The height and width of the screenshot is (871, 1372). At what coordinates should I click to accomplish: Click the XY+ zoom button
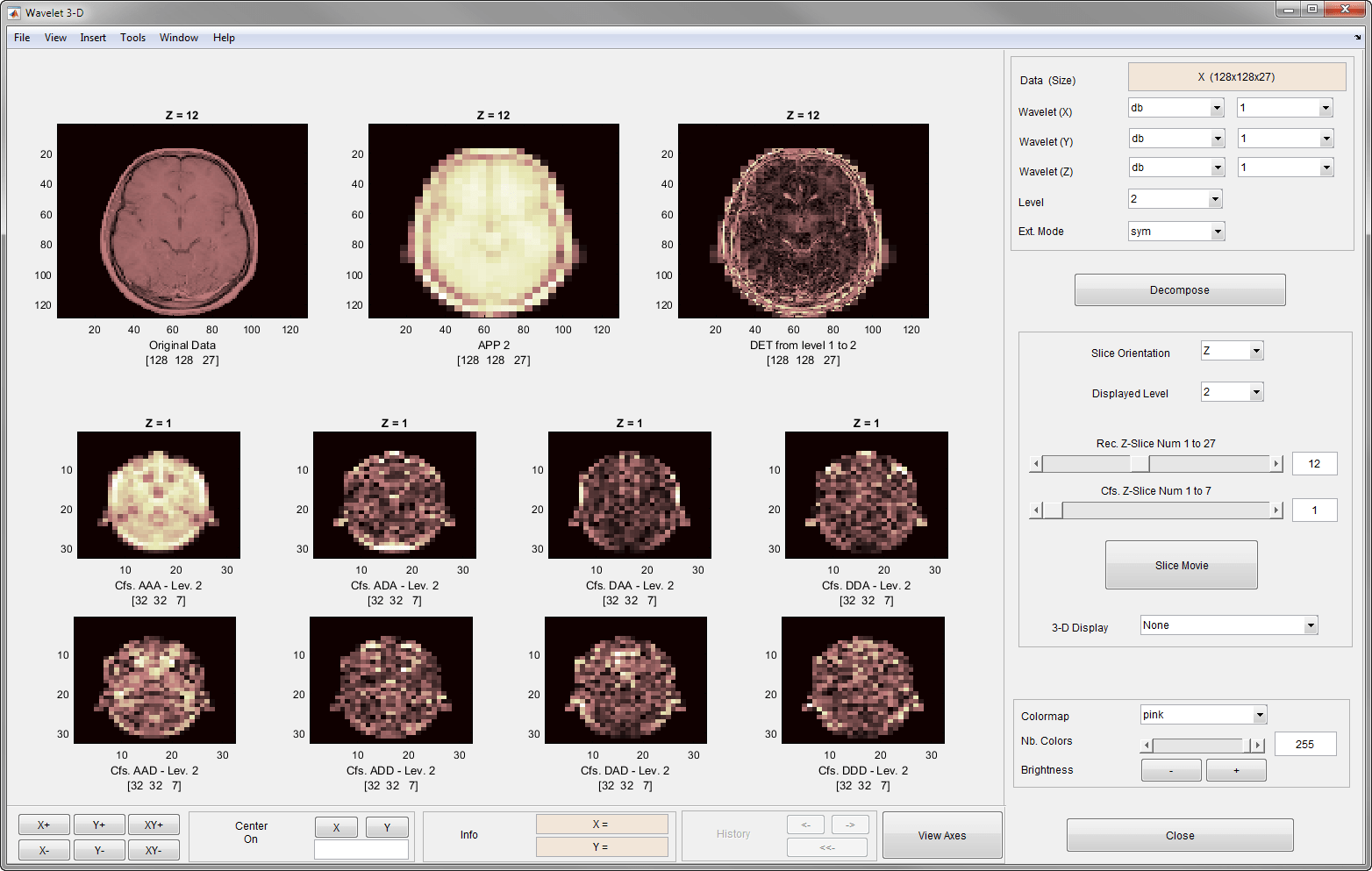154,825
